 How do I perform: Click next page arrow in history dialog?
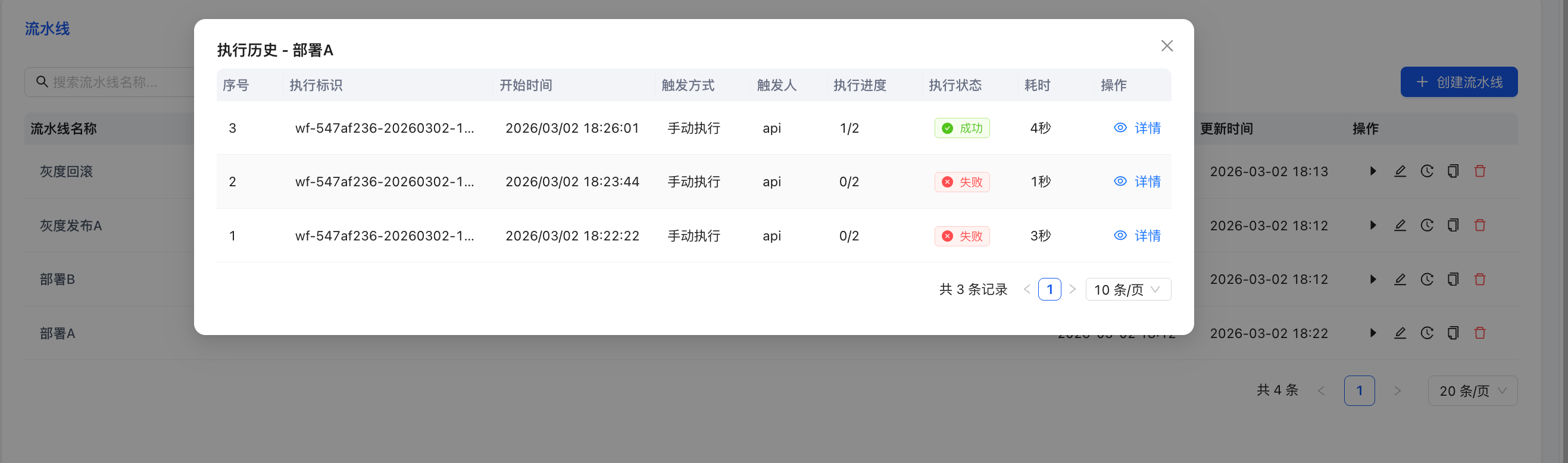click(1072, 290)
